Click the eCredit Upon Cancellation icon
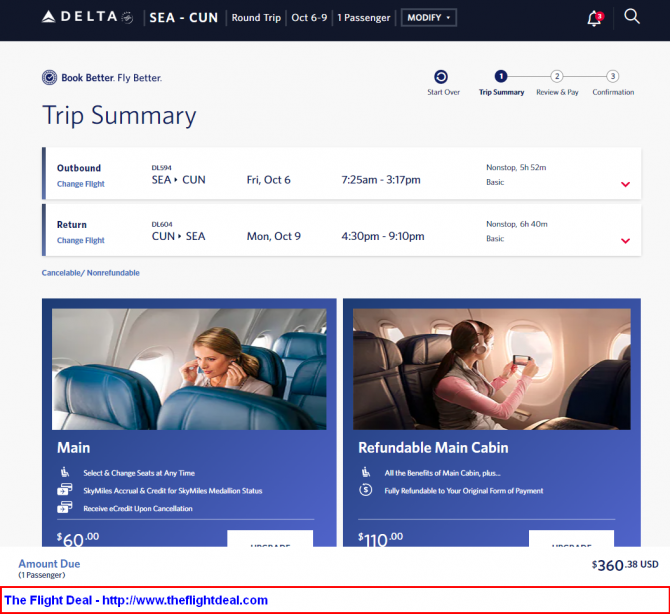This screenshot has width=670, height=614. [x=65, y=508]
